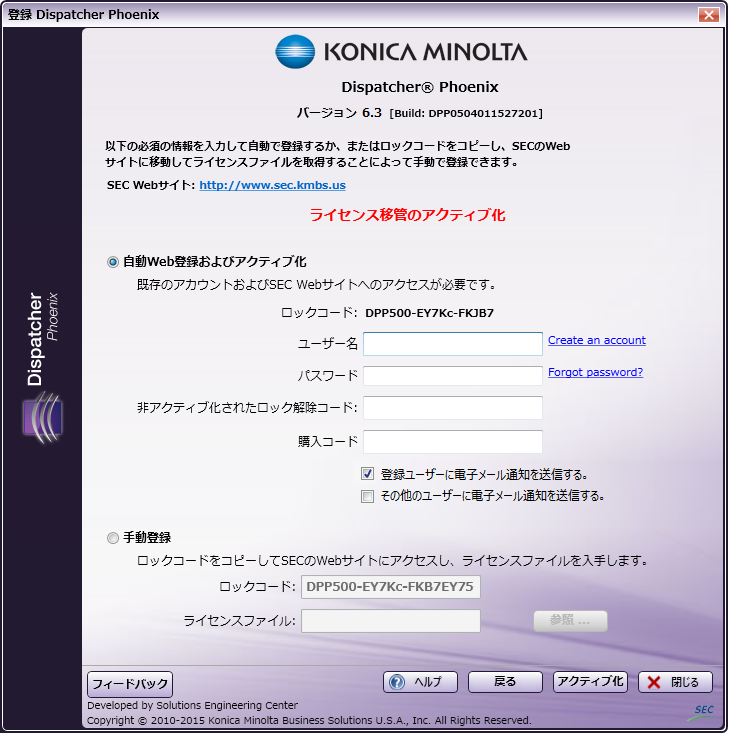This screenshot has height=735, width=729.
Task: Click the purchase code (購入コード) field
Action: click(453, 442)
